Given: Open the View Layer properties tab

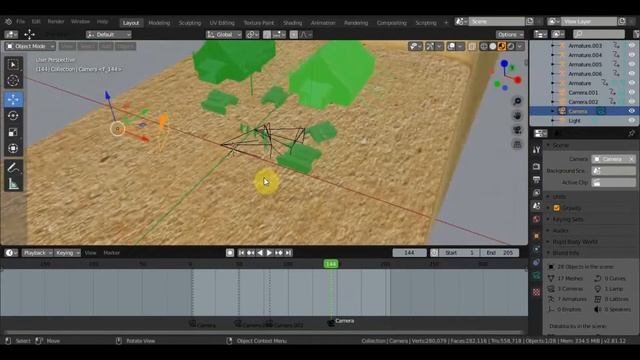Looking at the screenshot, I should click(536, 192).
